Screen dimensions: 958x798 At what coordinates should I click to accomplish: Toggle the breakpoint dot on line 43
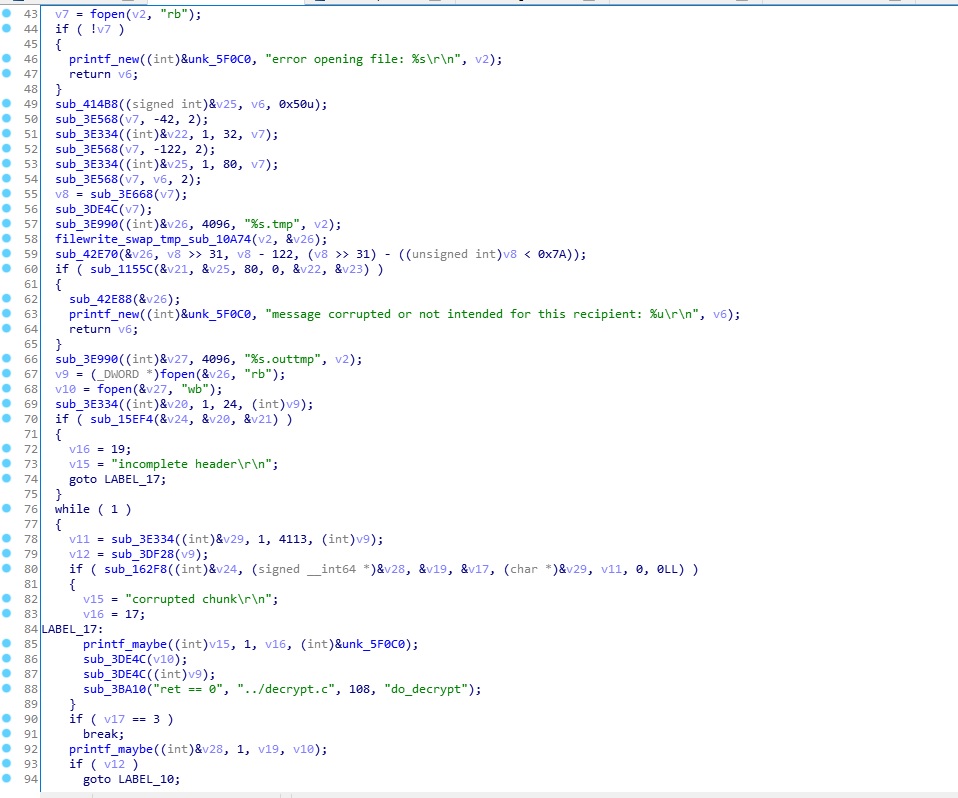[9, 14]
